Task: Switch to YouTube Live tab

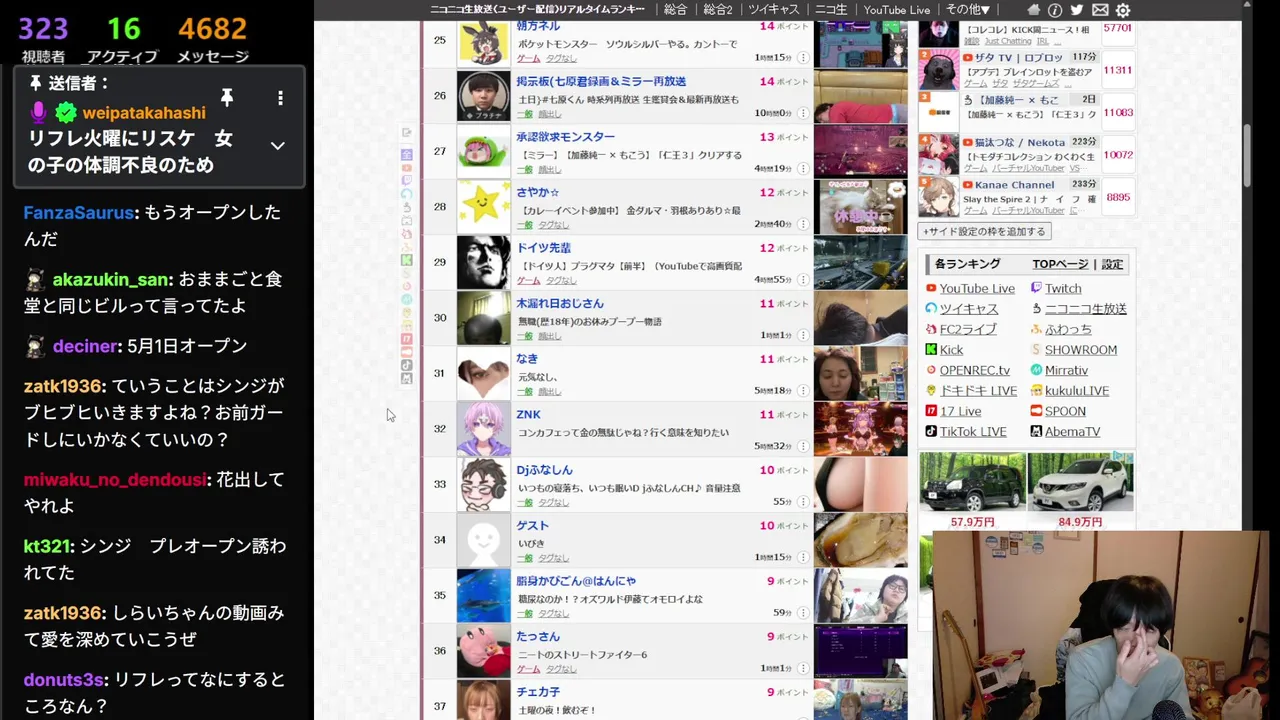Action: click(x=897, y=10)
